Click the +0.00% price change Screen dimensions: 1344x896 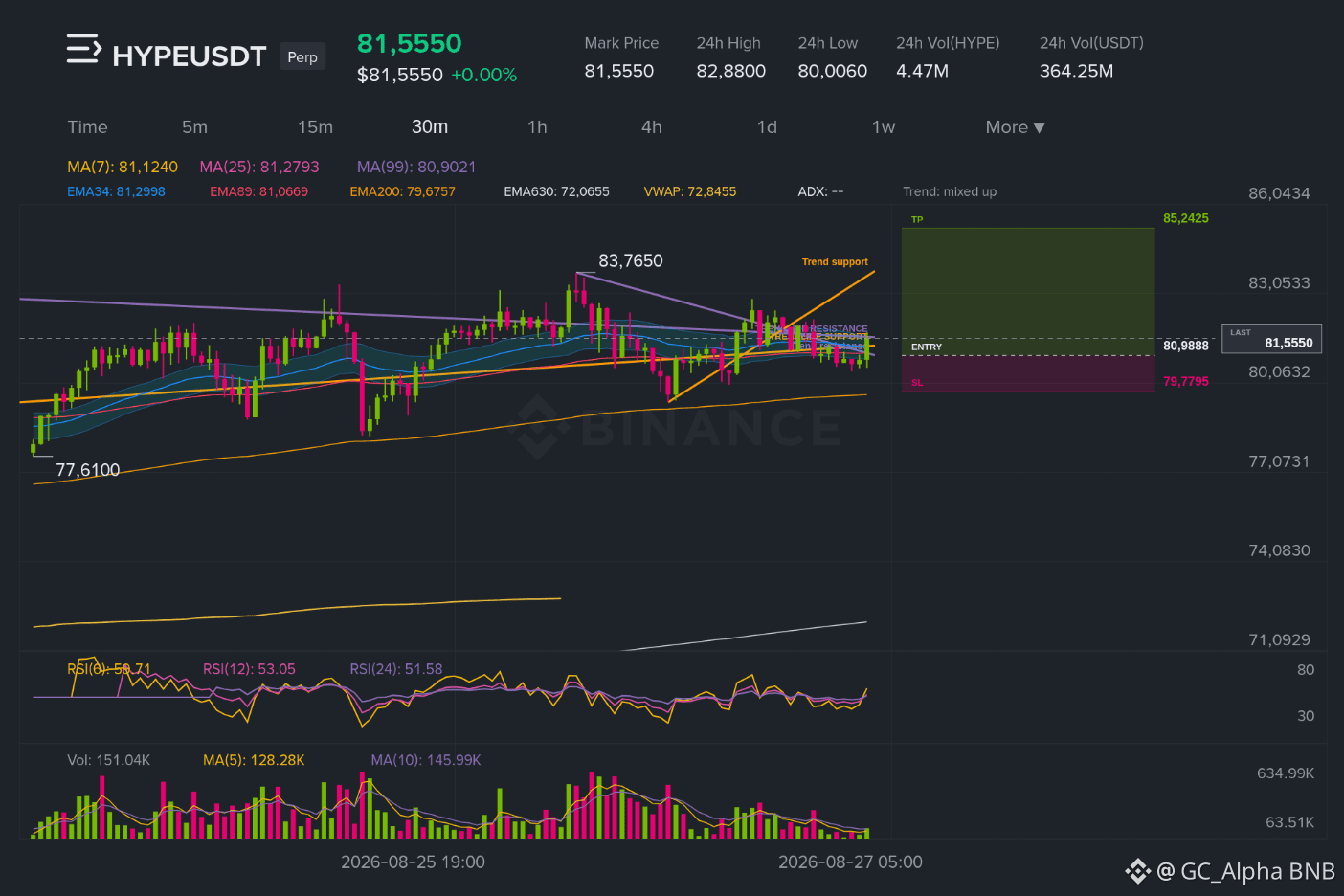[484, 75]
